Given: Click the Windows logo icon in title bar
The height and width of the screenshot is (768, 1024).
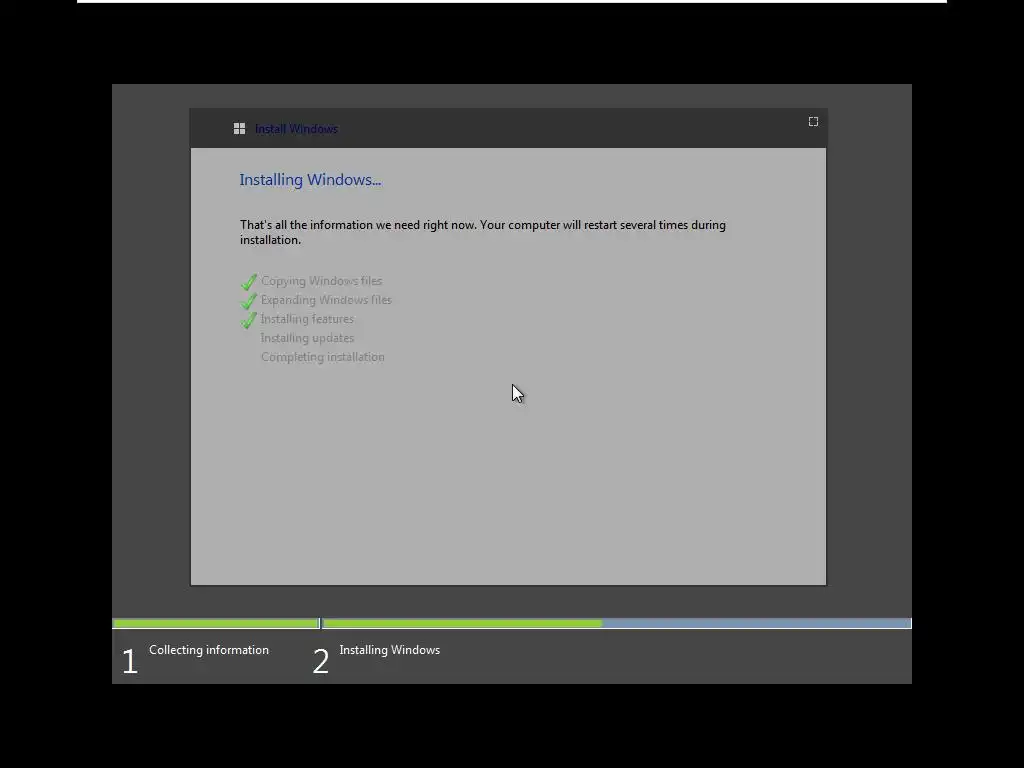Looking at the screenshot, I should [239, 129].
